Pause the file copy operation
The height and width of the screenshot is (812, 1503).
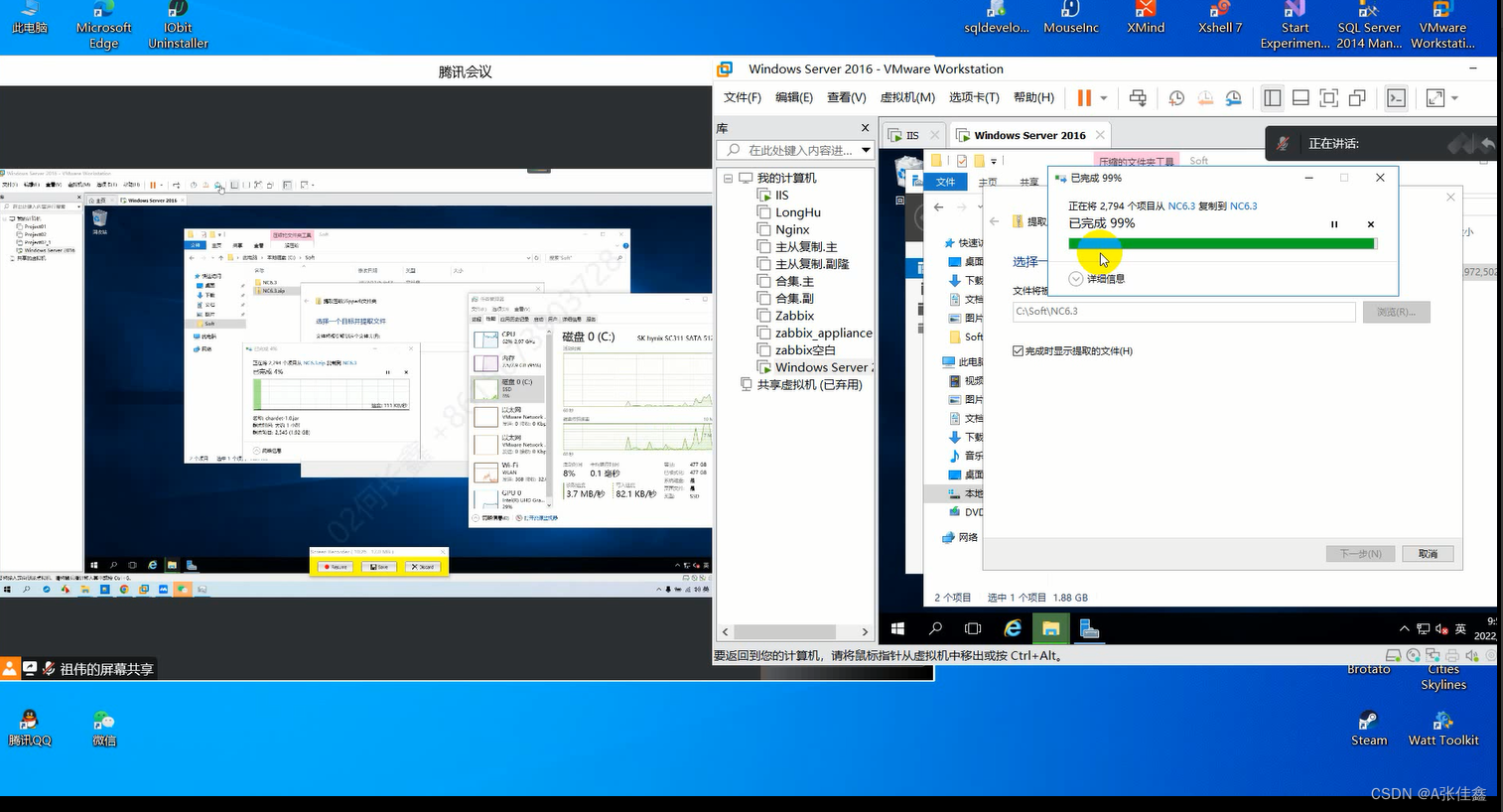1334,224
